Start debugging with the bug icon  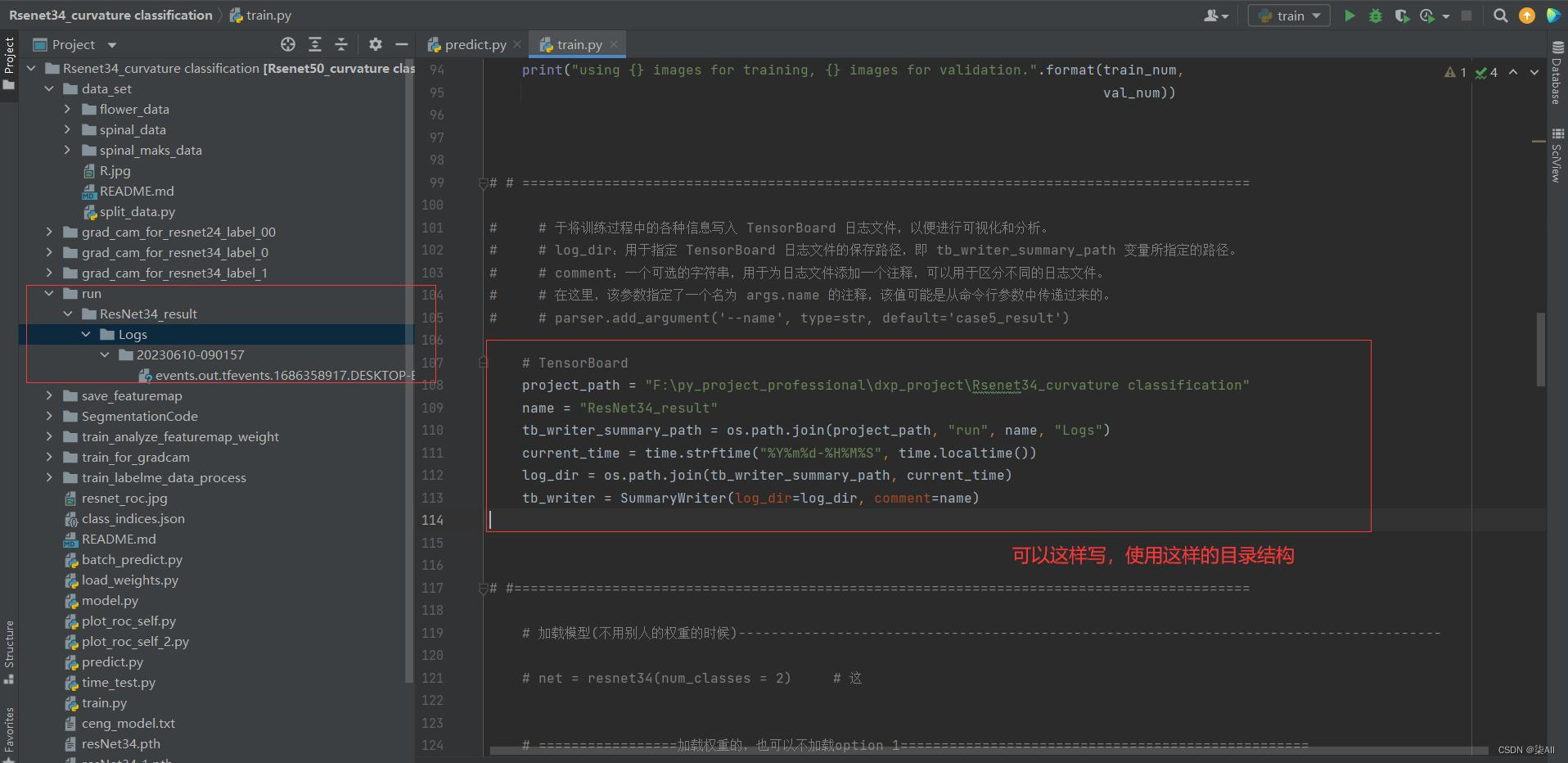(1376, 16)
